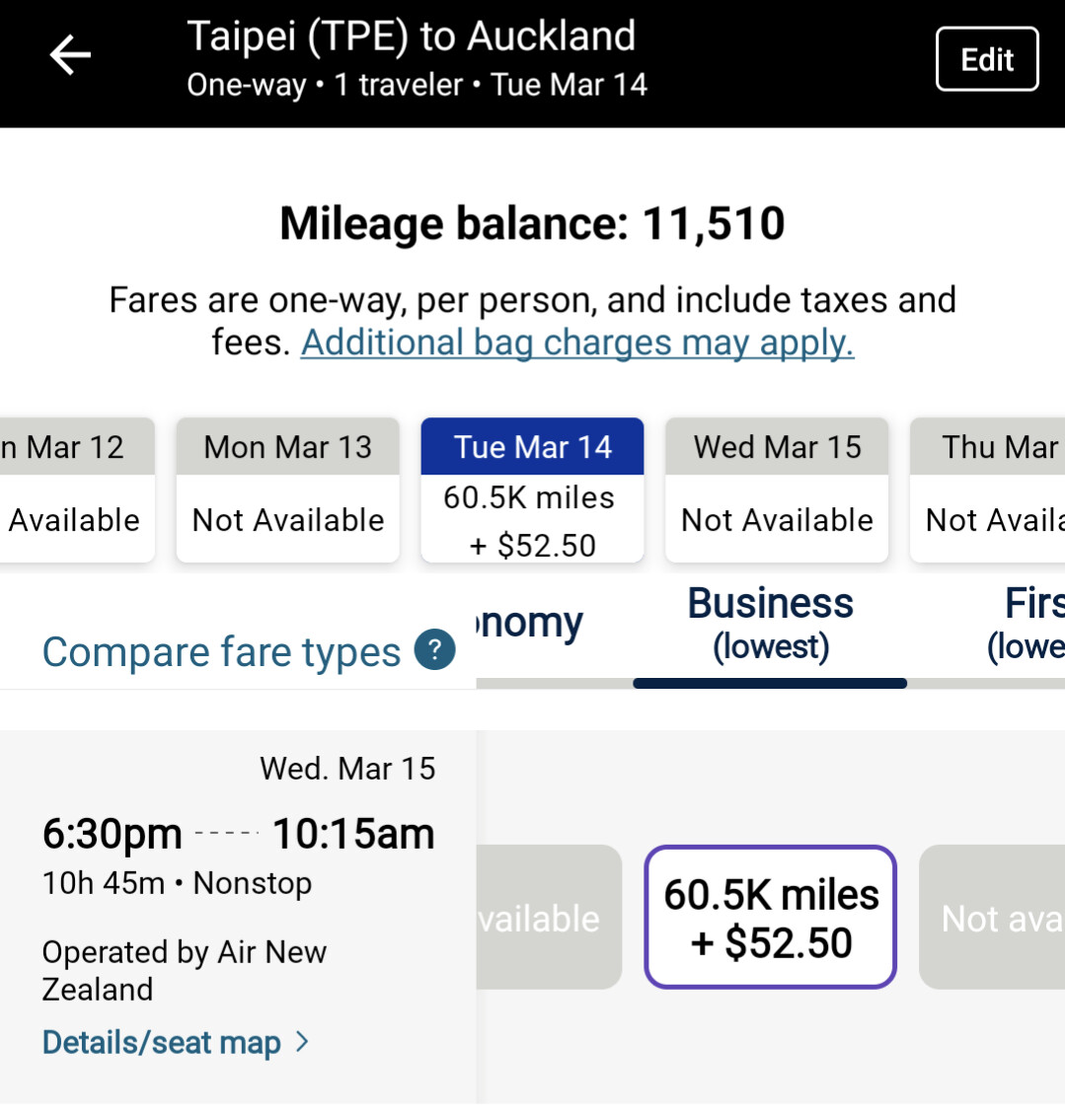1065x1120 pixels.
Task: Switch to the Business (lowest) tab
Action: click(x=770, y=625)
